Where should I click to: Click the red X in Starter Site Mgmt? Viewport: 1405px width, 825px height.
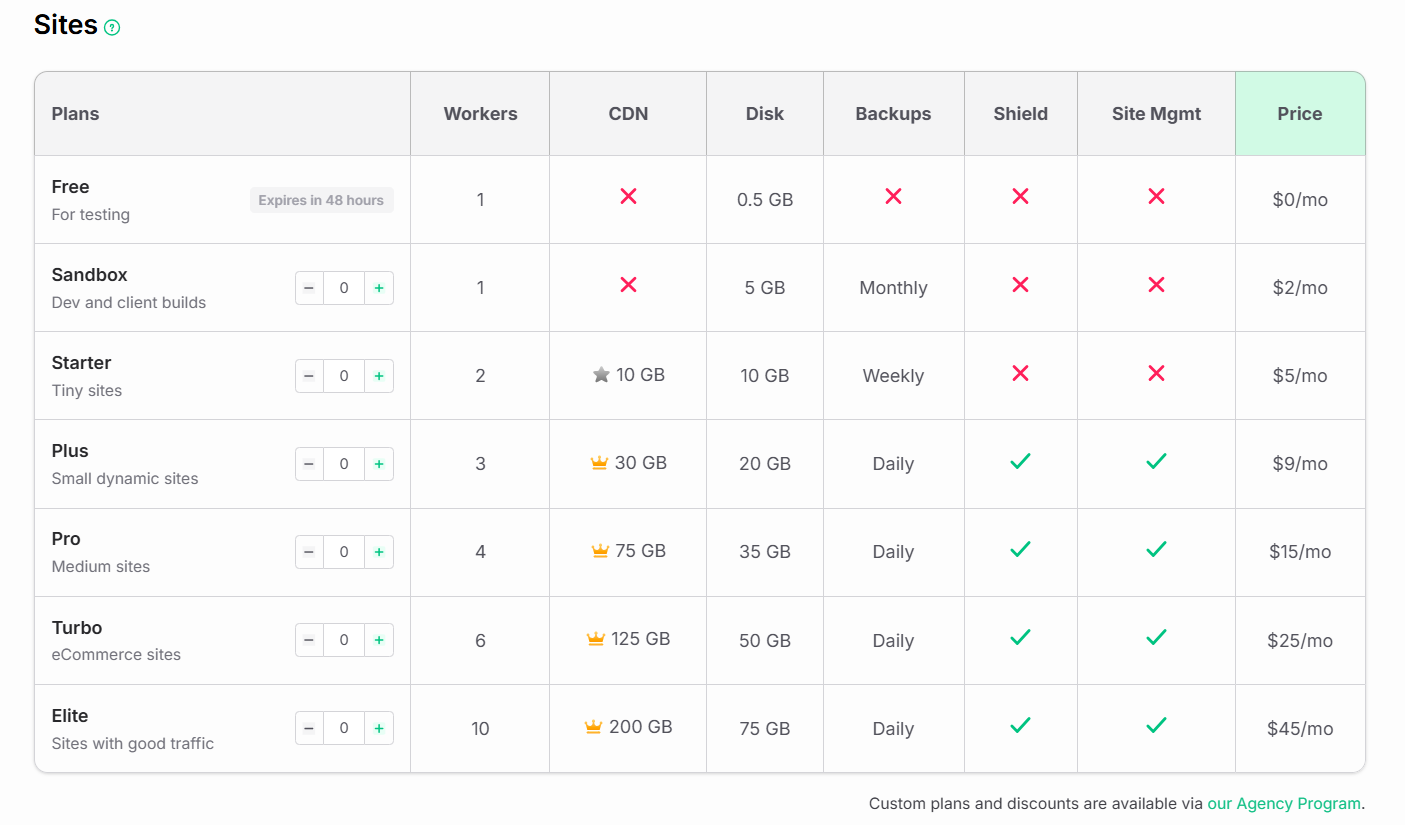[x=1156, y=373]
